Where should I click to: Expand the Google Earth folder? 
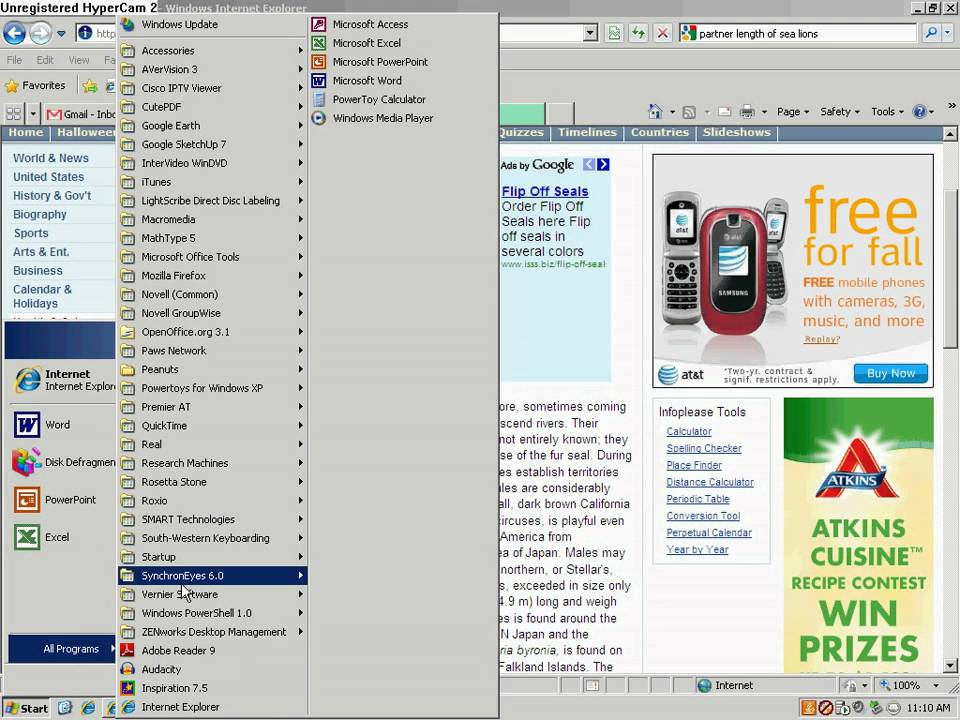pos(212,126)
